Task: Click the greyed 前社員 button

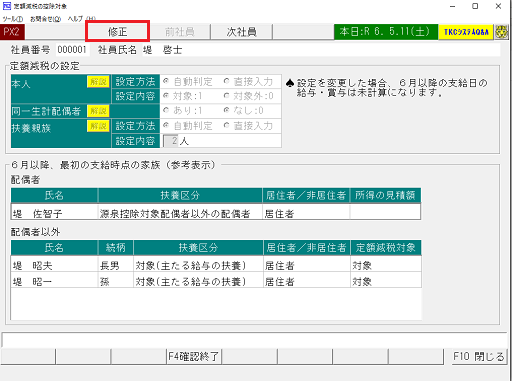Action: pos(180,32)
